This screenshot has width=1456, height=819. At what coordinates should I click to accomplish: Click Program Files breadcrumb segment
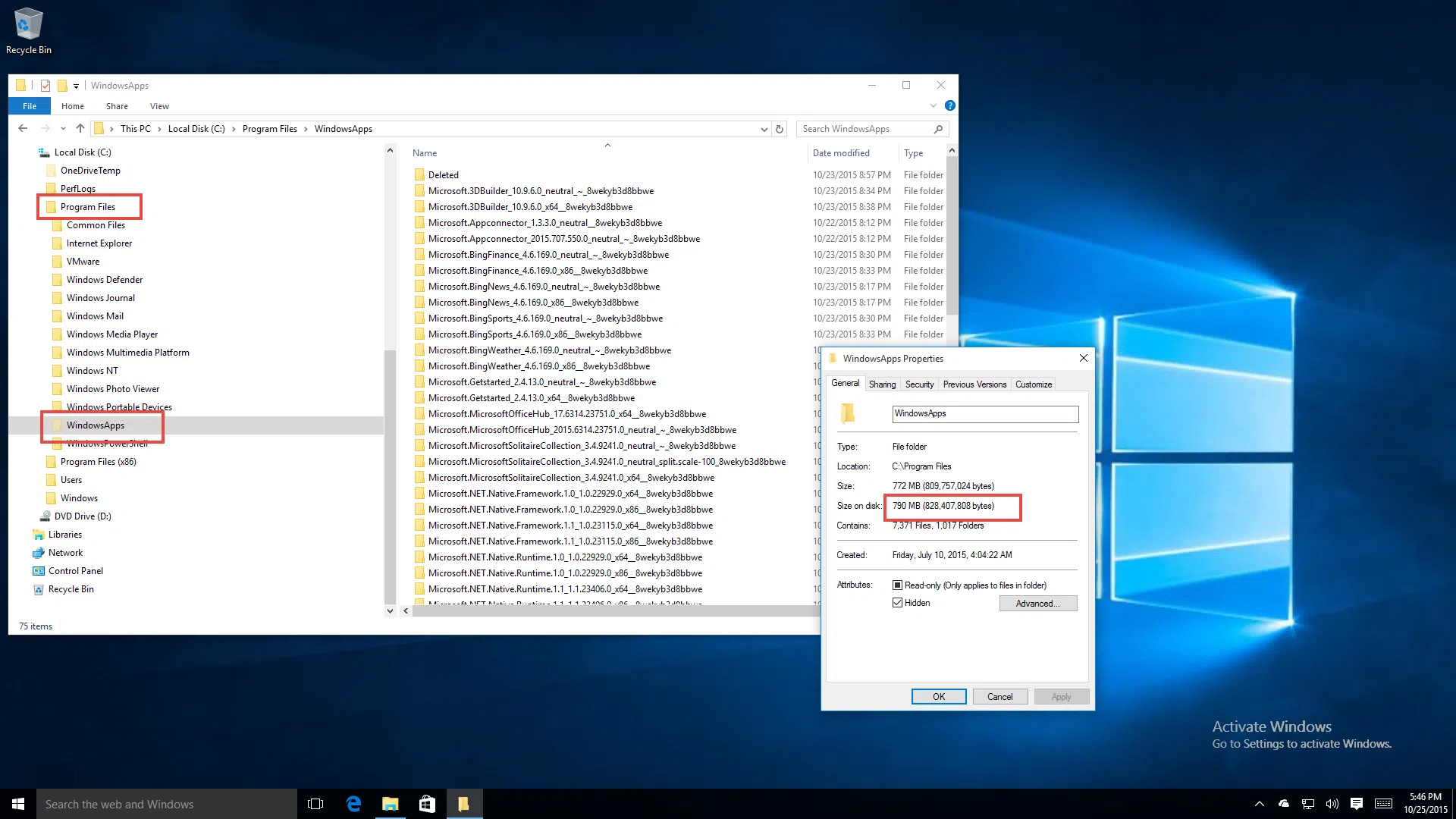pyautogui.click(x=270, y=129)
